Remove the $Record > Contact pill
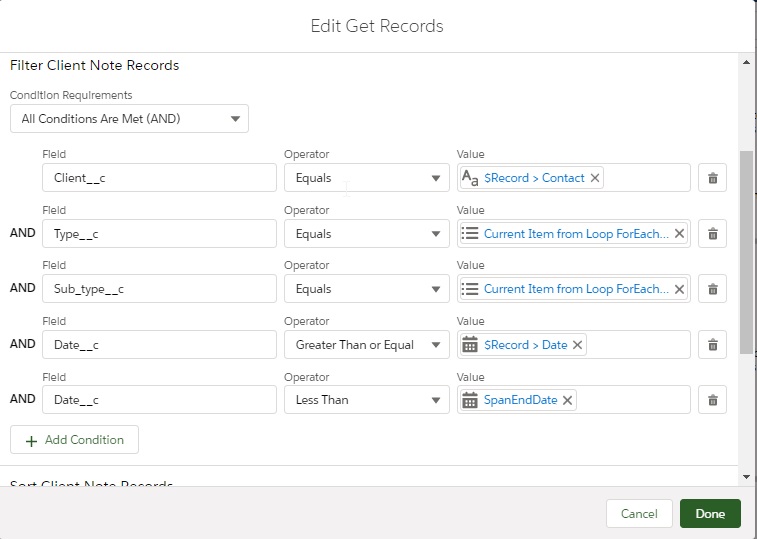 (595, 178)
